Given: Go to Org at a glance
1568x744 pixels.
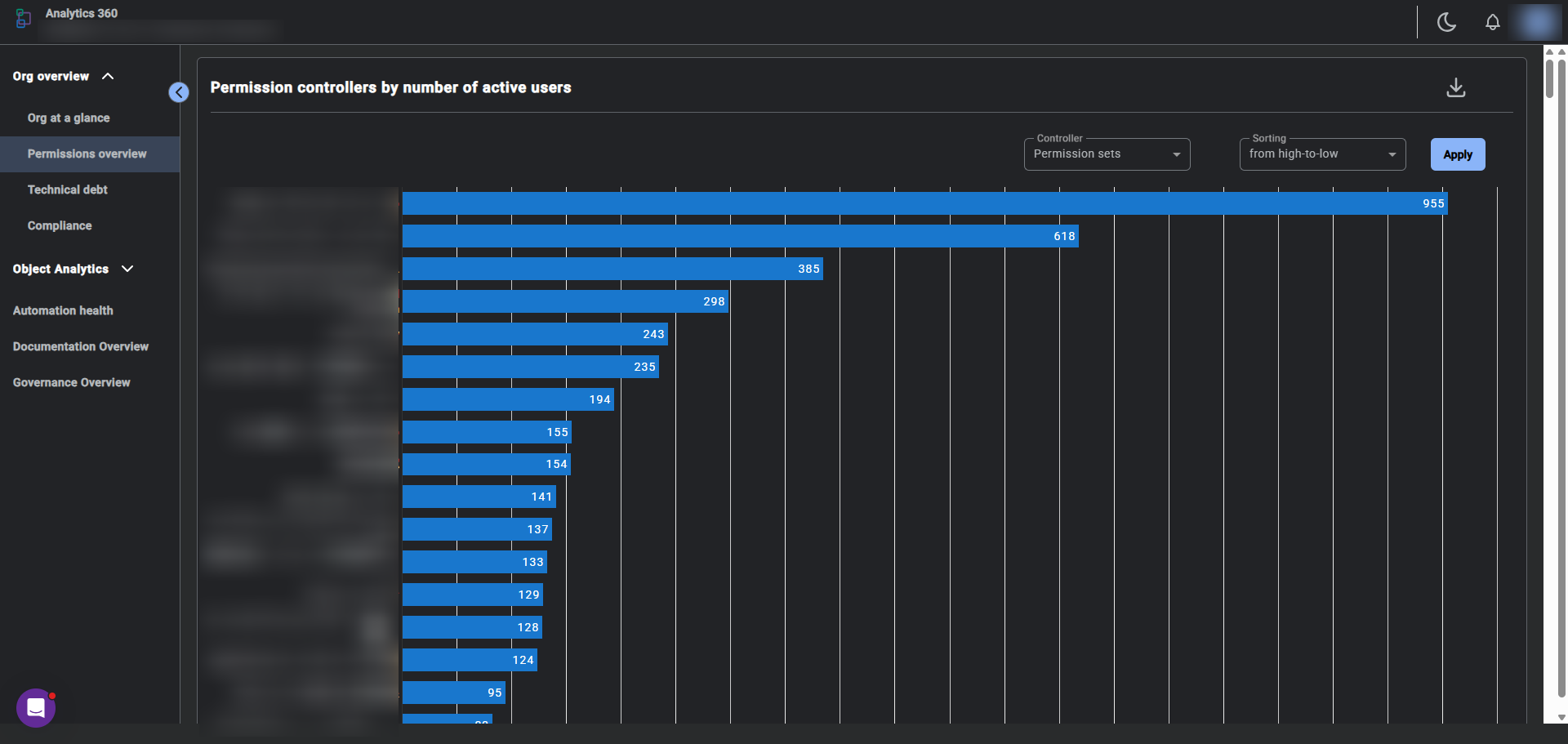Looking at the screenshot, I should (x=69, y=118).
